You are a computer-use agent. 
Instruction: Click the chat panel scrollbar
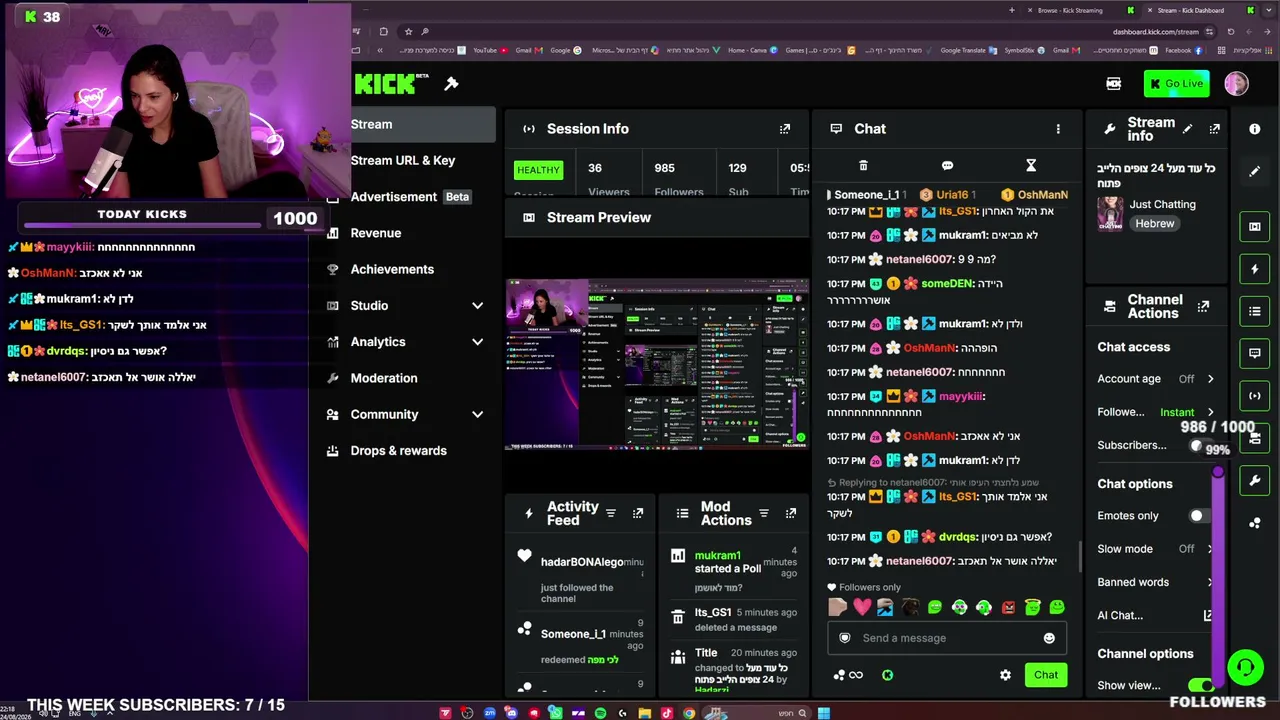tap(1080, 555)
